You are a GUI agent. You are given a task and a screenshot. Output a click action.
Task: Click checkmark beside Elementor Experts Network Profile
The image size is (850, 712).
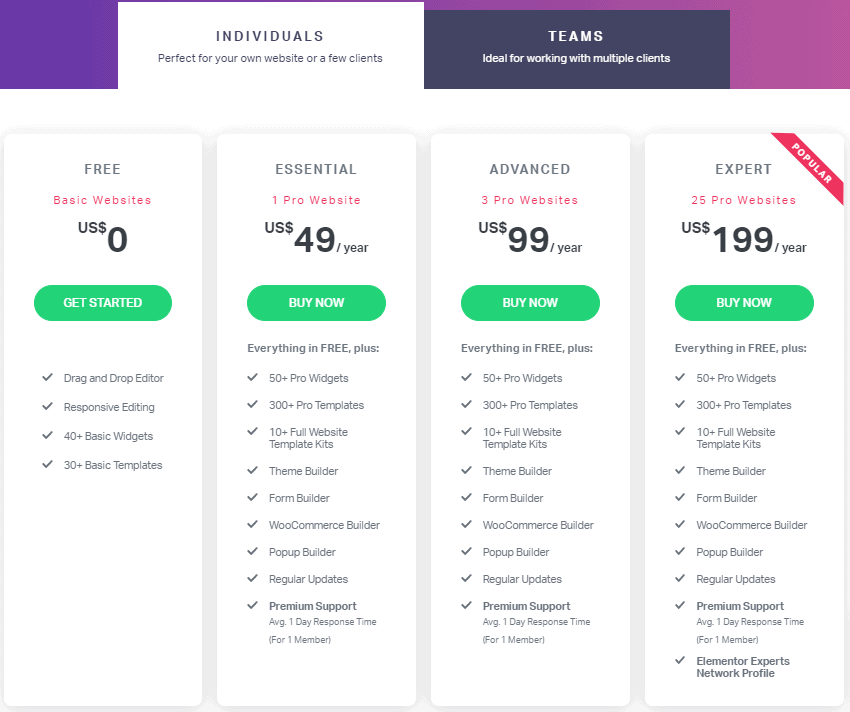coord(680,660)
